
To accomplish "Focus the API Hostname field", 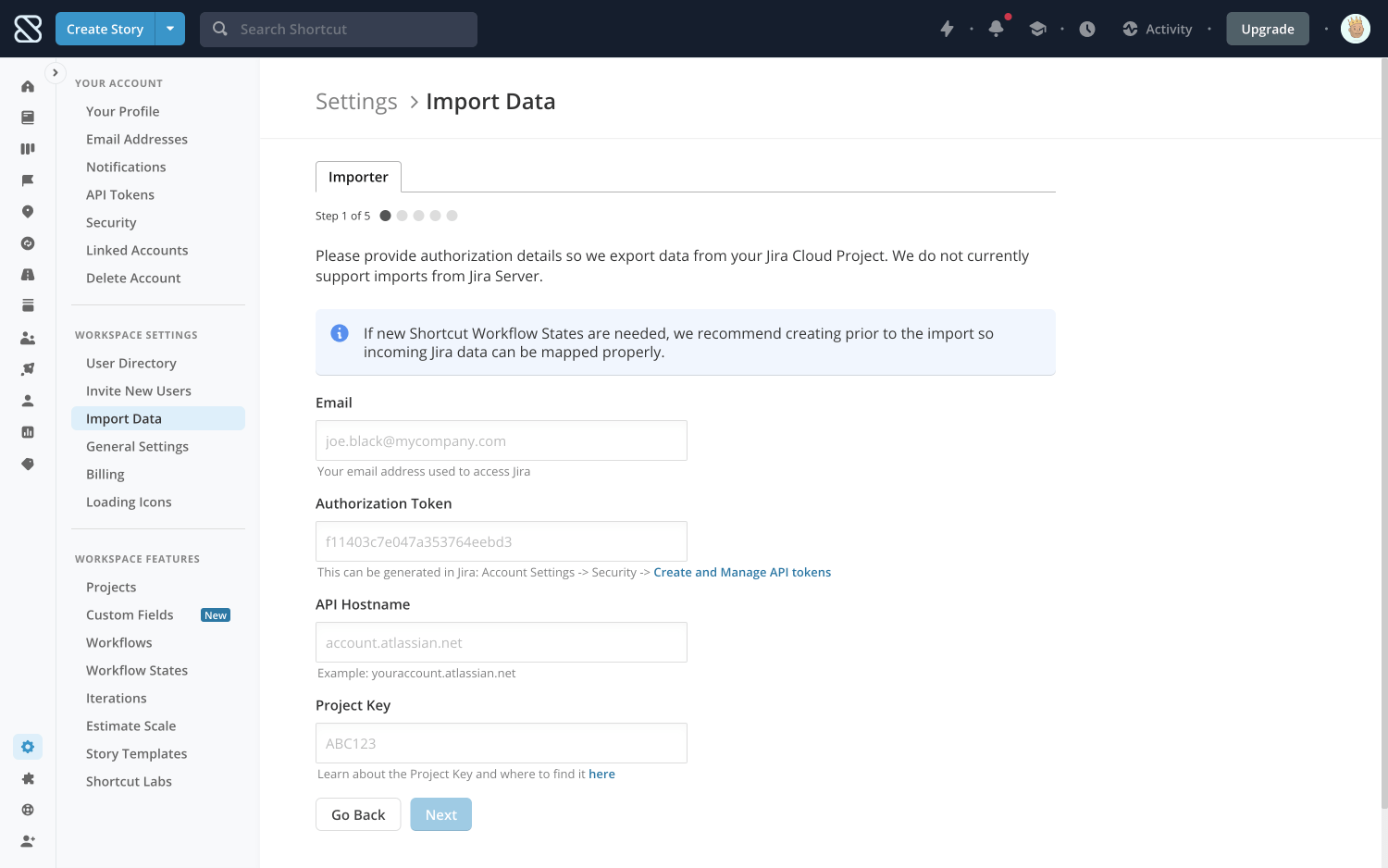I will (502, 642).
